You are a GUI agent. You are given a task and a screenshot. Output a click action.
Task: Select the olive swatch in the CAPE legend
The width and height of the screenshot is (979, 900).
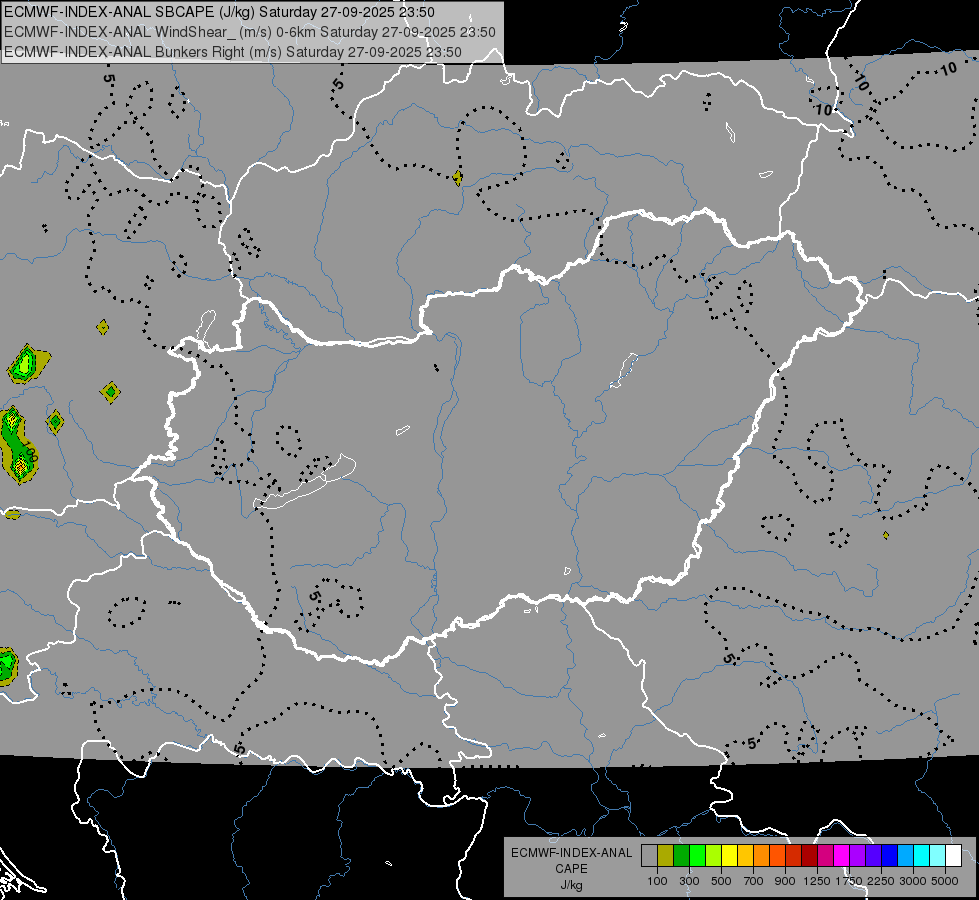coord(666,855)
